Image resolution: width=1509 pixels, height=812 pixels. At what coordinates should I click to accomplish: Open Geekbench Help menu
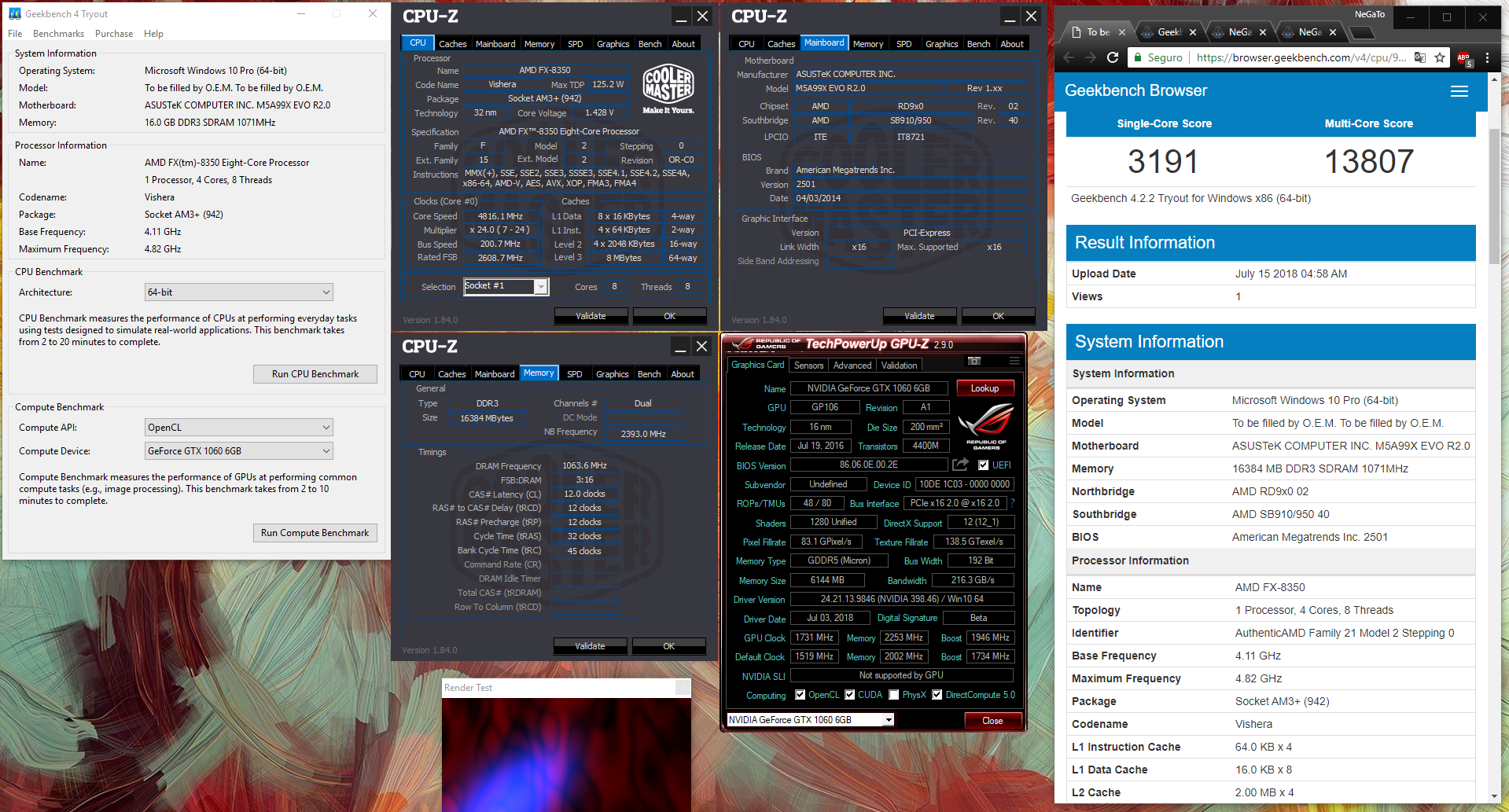click(x=153, y=34)
